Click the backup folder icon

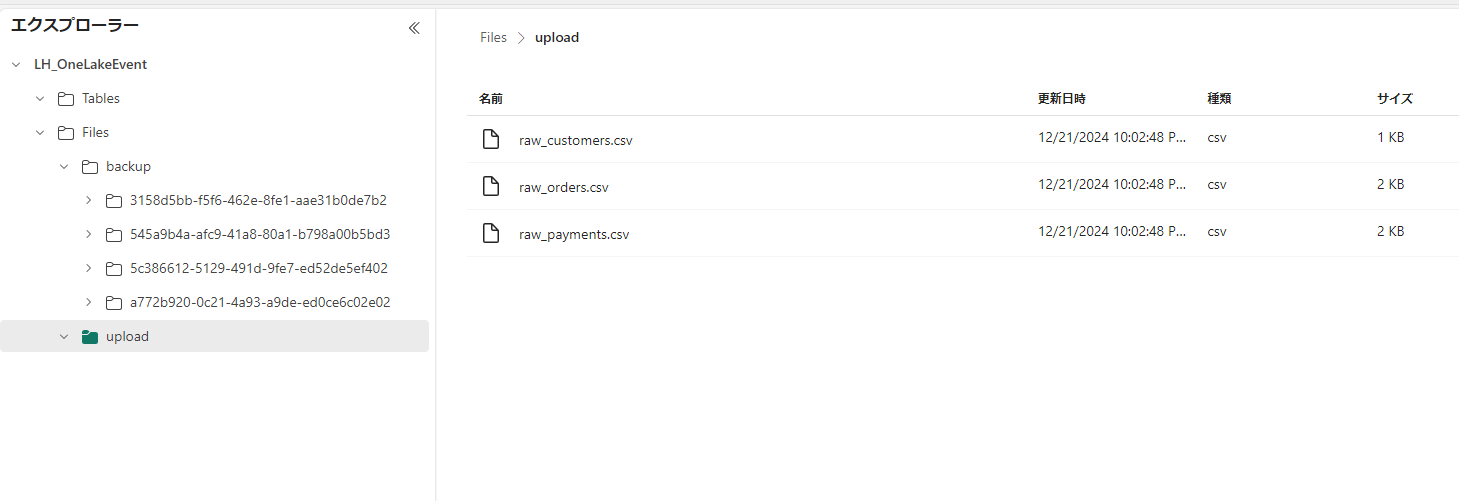tap(90, 167)
